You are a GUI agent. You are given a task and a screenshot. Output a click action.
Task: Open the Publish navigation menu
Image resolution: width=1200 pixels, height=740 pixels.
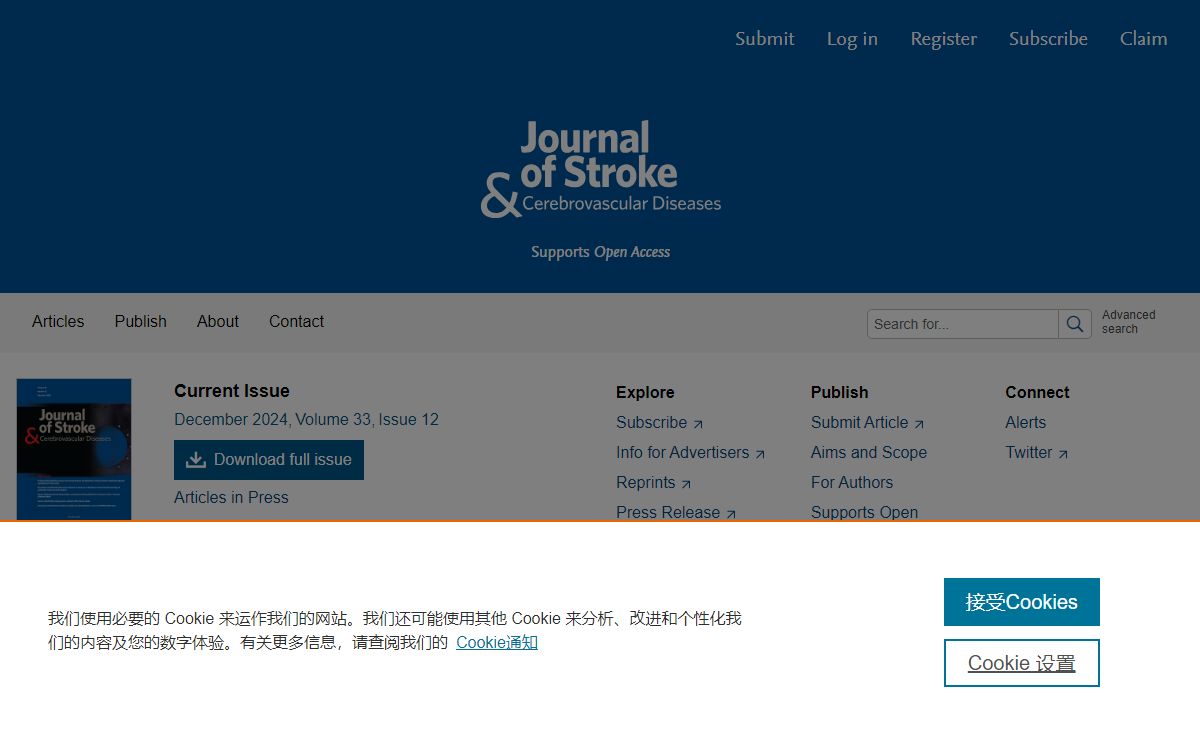140,322
